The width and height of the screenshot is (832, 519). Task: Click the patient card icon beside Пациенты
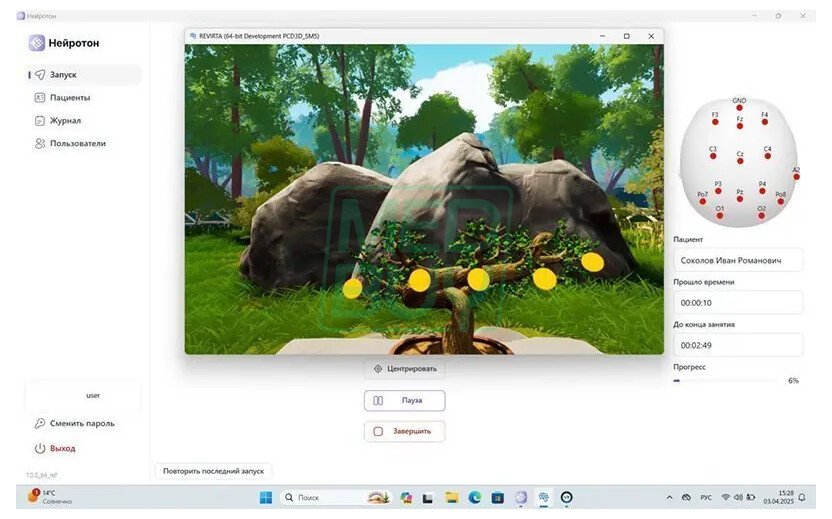[x=40, y=98]
